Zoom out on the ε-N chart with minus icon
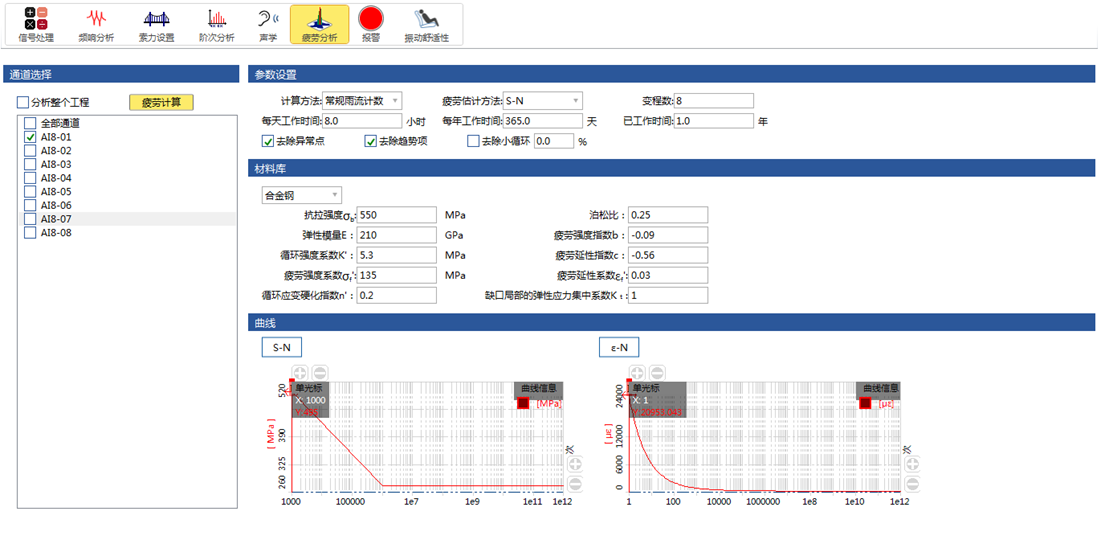1101x536 pixels. 657,373
